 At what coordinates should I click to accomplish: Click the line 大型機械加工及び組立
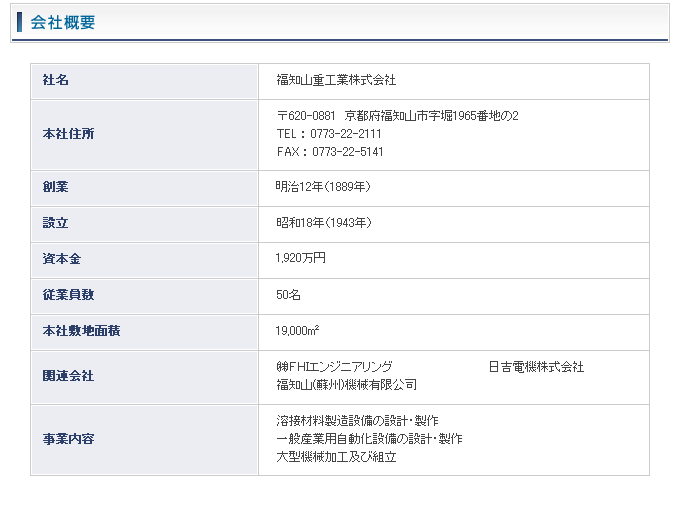[x=336, y=457]
